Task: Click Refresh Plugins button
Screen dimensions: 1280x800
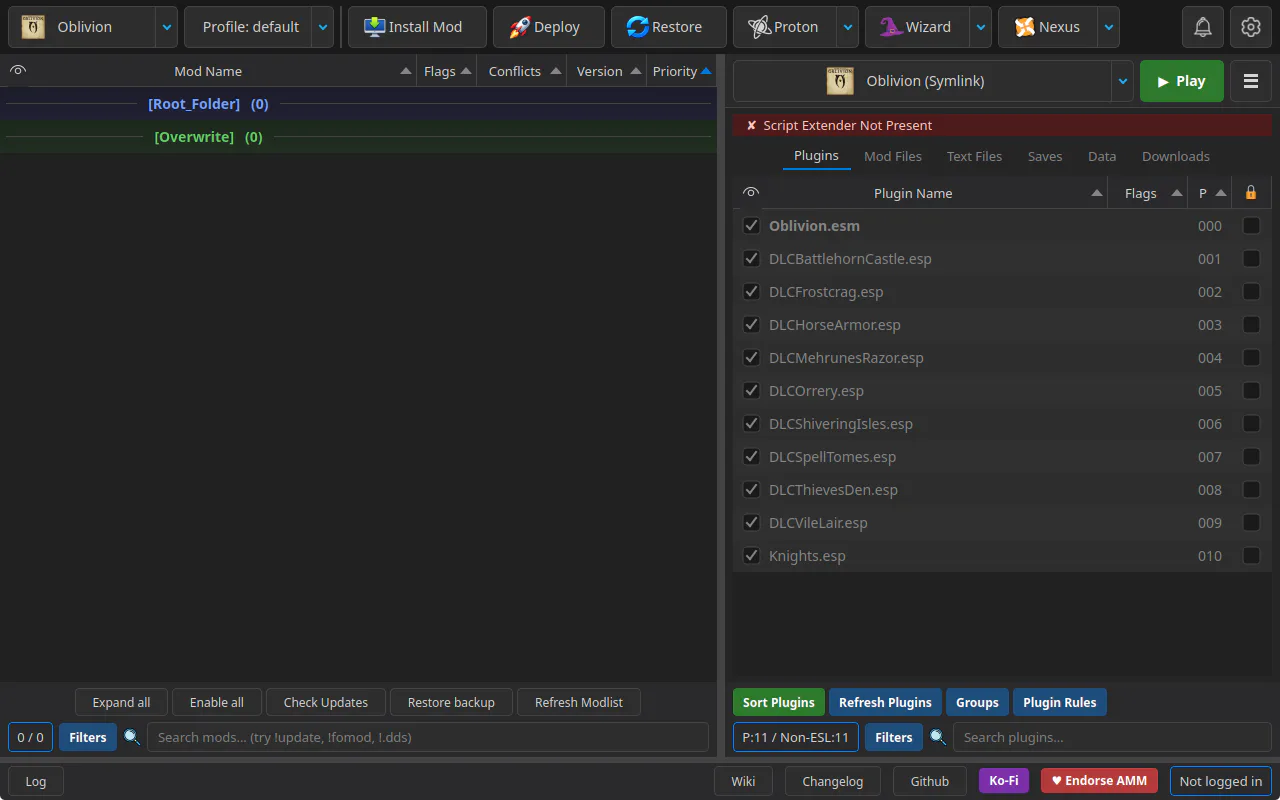Action: pyautogui.click(x=885, y=702)
